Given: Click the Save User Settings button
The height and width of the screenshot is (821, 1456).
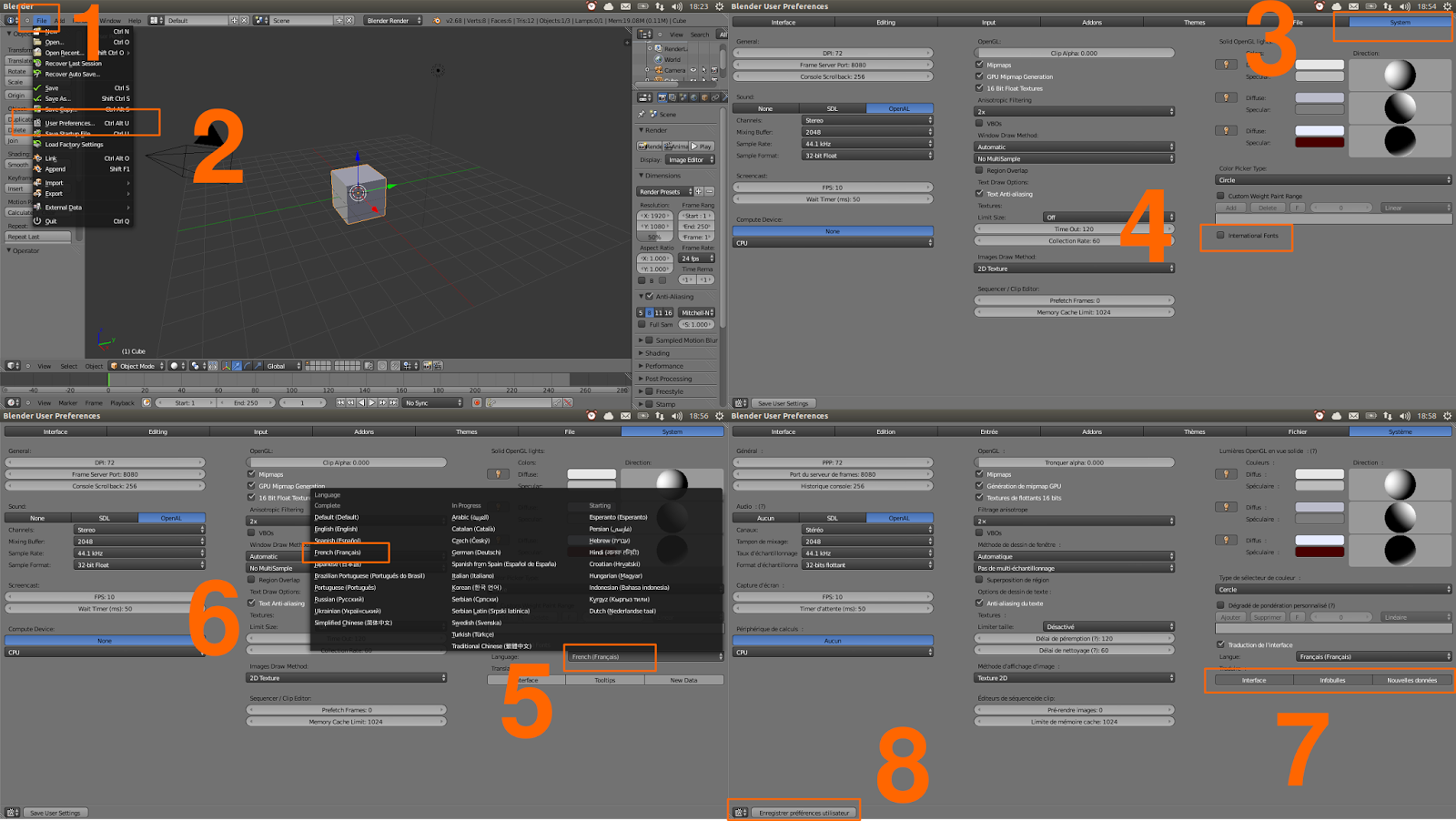Looking at the screenshot, I should [784, 403].
